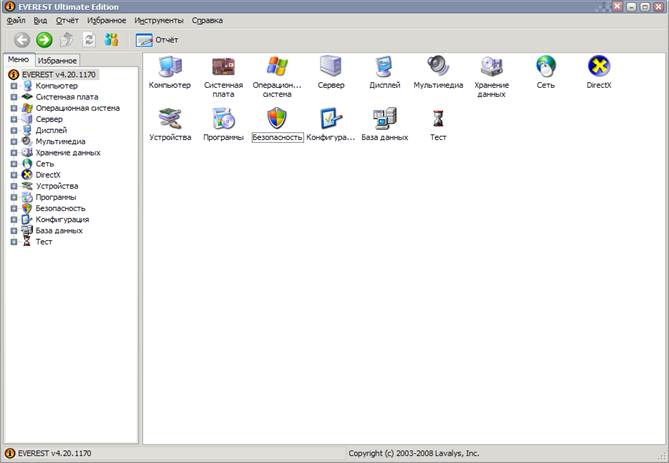
Task: Select EVEREST v4.20.1170 root tree item
Action: point(59,75)
